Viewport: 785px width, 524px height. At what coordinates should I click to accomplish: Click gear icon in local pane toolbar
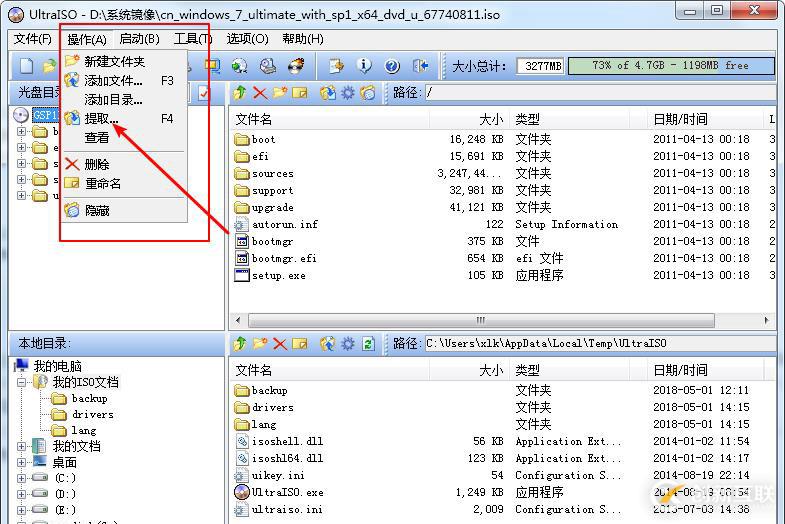tap(347, 344)
